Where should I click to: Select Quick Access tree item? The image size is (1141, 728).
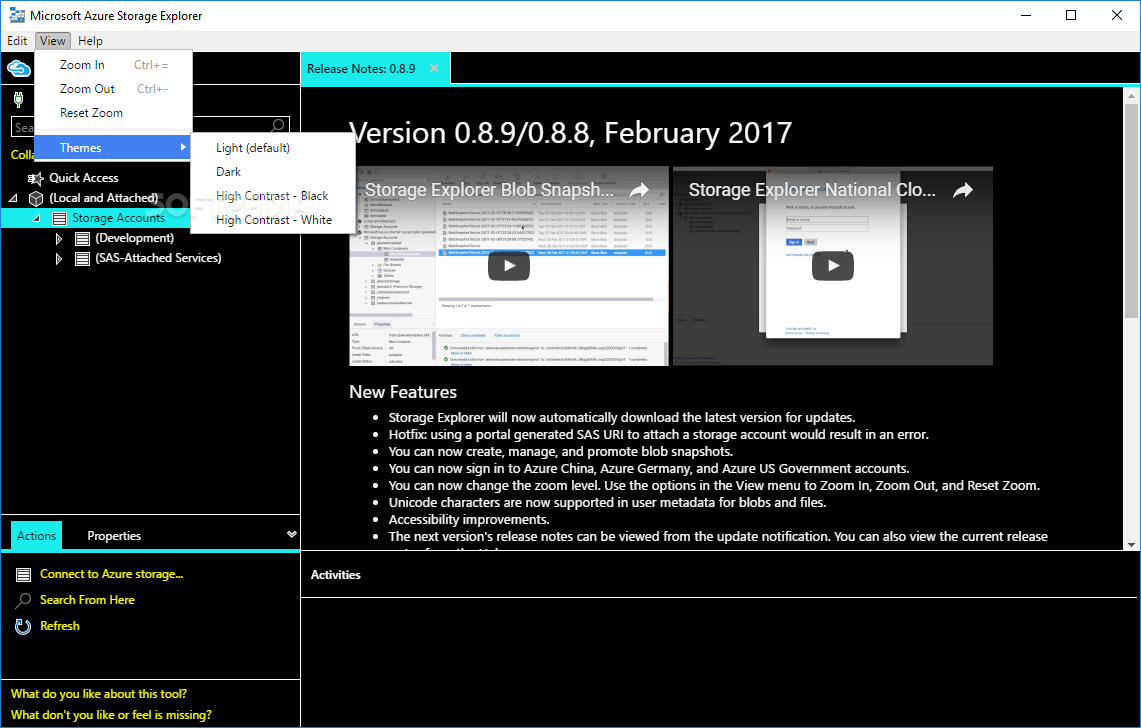pyautogui.click(x=84, y=178)
